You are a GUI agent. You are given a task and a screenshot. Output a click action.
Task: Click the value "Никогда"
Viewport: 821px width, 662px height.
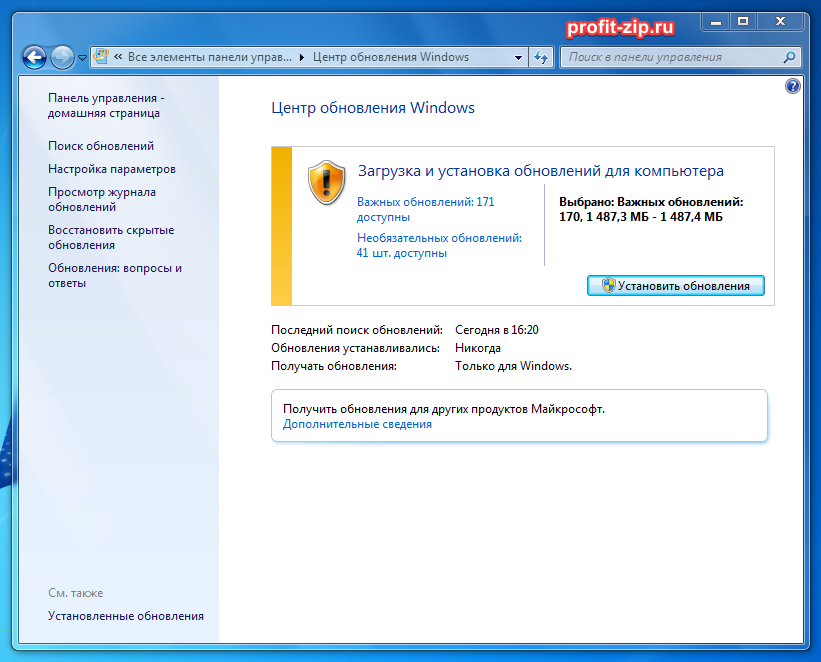tap(478, 348)
